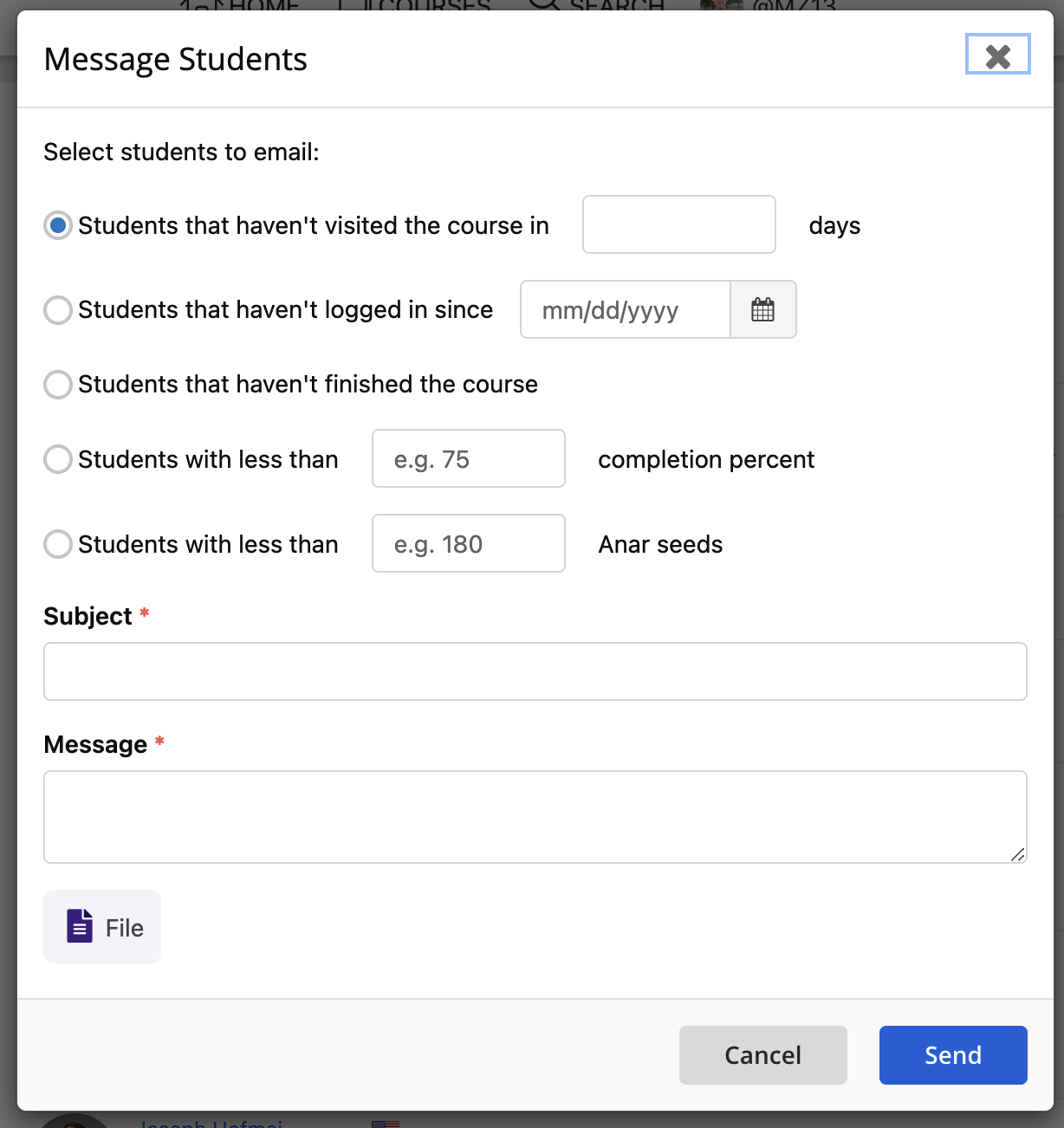
Task: Click the "completion percent" label text
Action: click(706, 459)
